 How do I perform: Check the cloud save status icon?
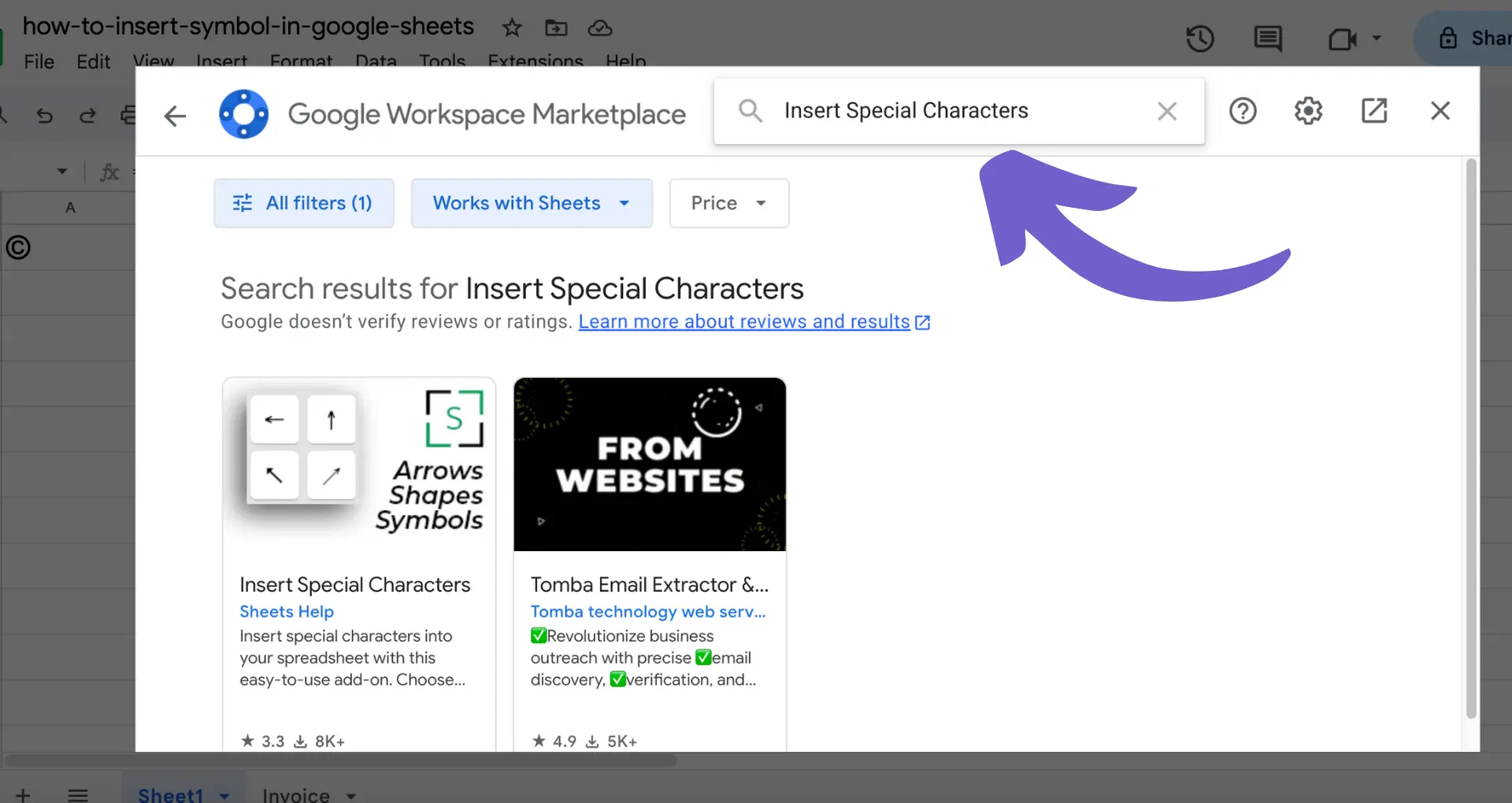point(600,28)
